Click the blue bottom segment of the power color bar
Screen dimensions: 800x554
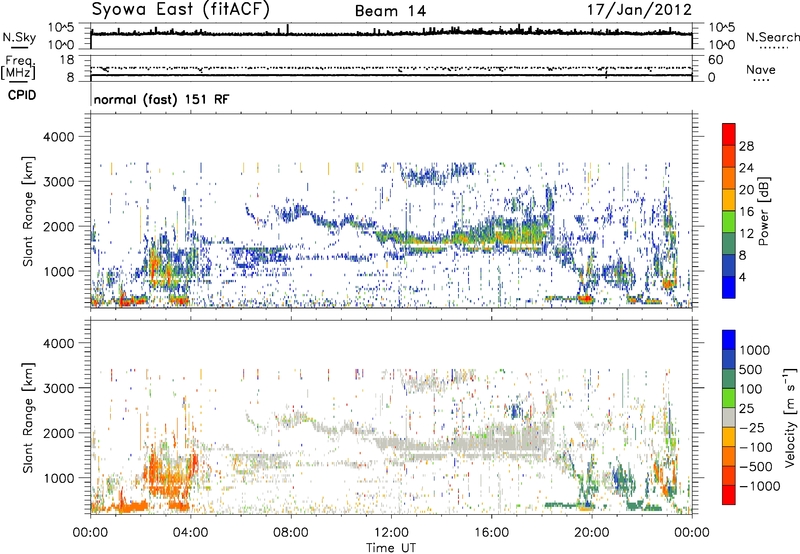[x=729, y=287]
